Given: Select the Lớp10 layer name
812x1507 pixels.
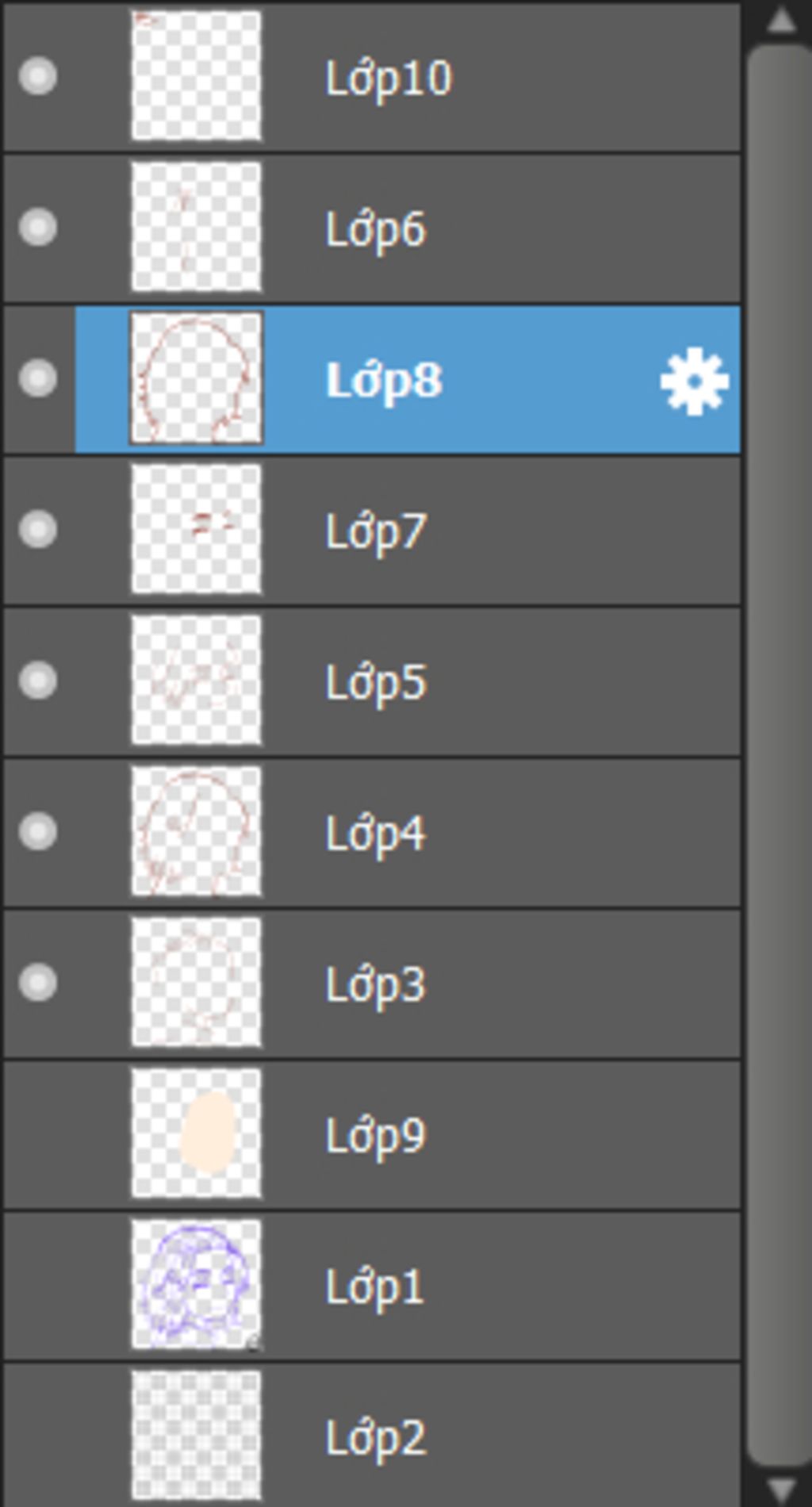Looking at the screenshot, I should pyautogui.click(x=389, y=79).
